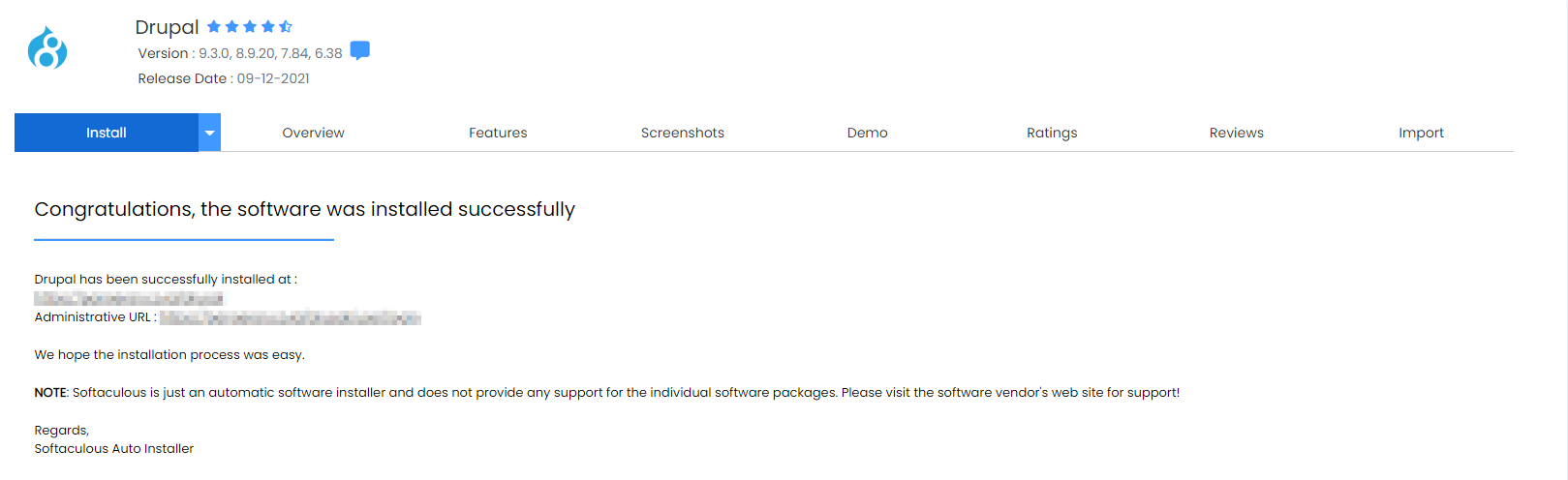Click the Drupal title text
1568x480 pixels.
[x=167, y=27]
